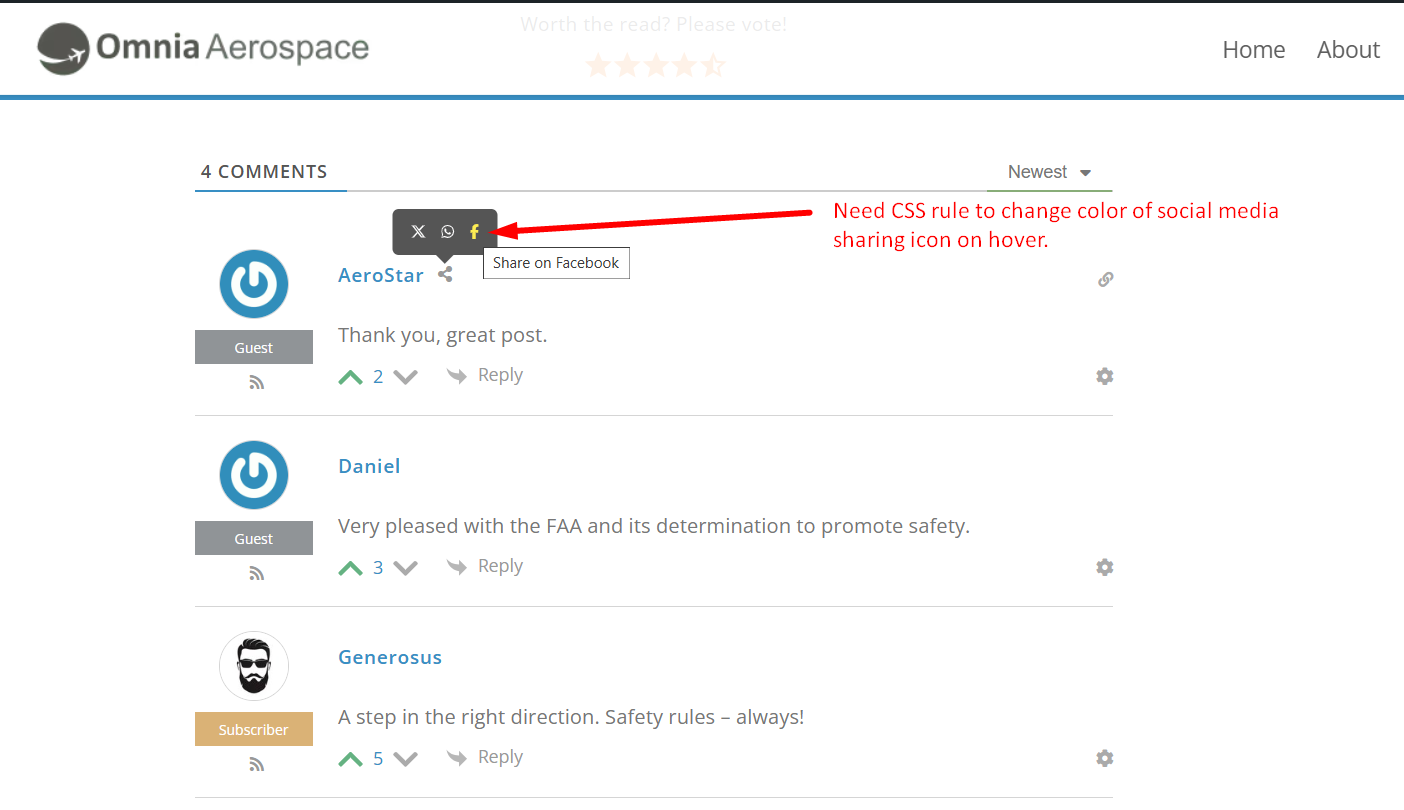Copy link icon for AeroStar's comment
Image resolution: width=1404 pixels, height=810 pixels.
point(1105,280)
